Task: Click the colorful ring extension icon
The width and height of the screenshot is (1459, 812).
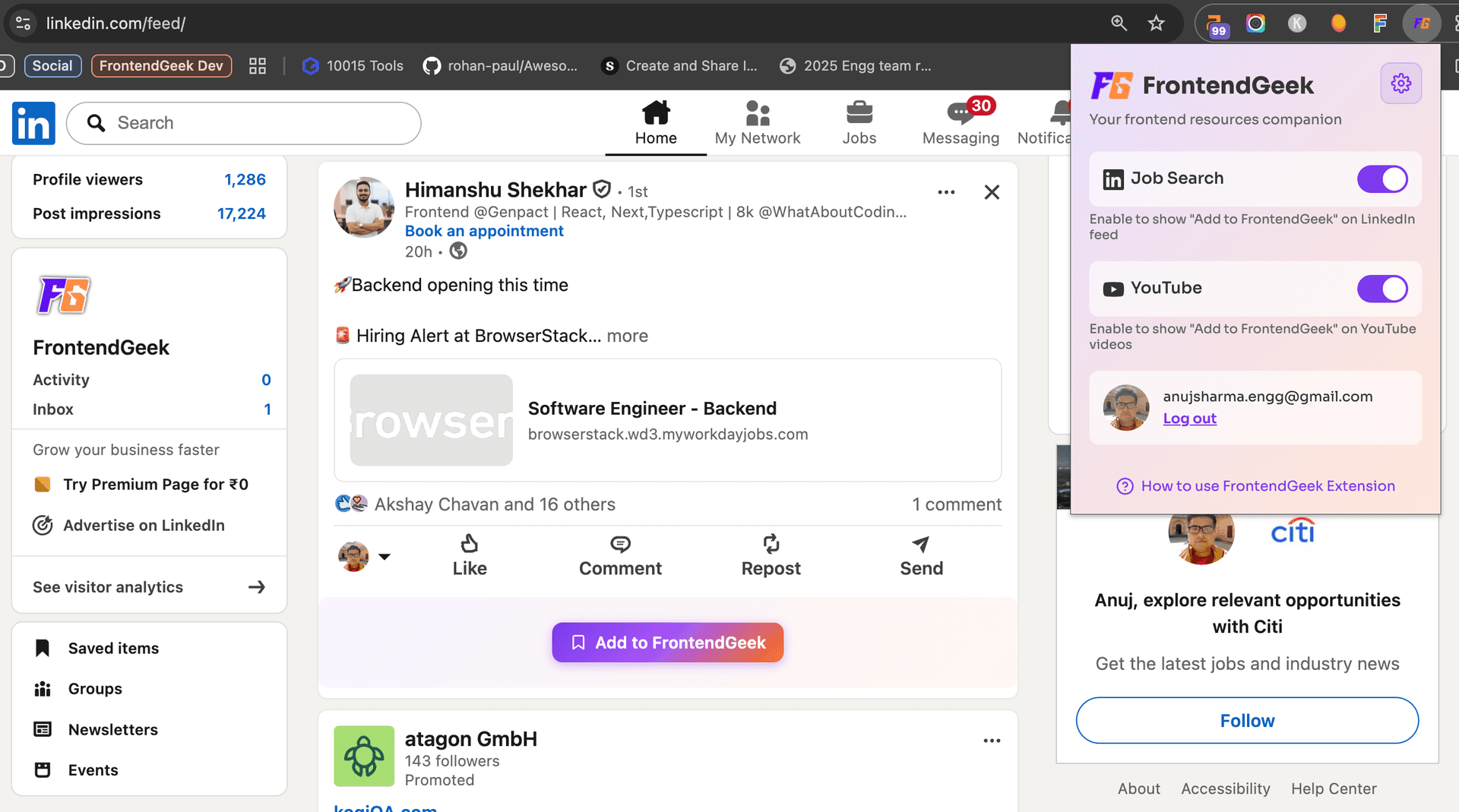Action: pos(1255,24)
